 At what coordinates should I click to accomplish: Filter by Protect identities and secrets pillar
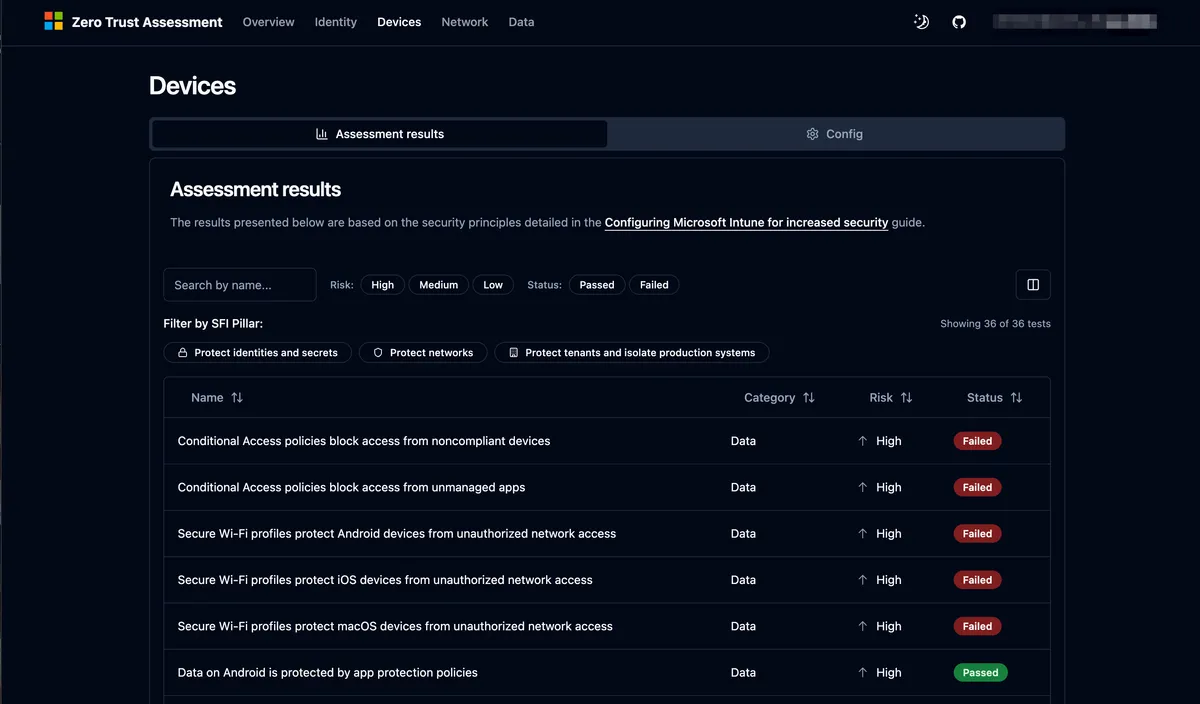257,353
